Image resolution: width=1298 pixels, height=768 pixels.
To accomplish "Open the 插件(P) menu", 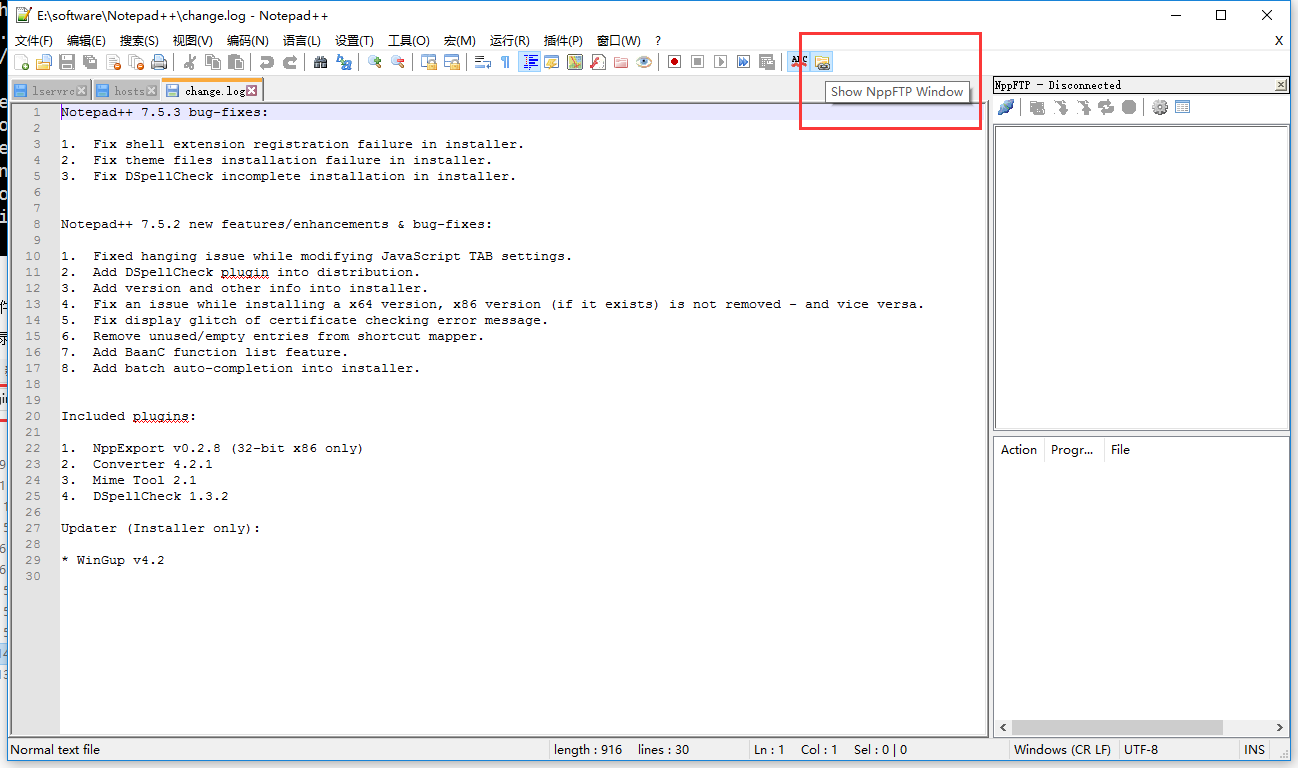I will 563,41.
